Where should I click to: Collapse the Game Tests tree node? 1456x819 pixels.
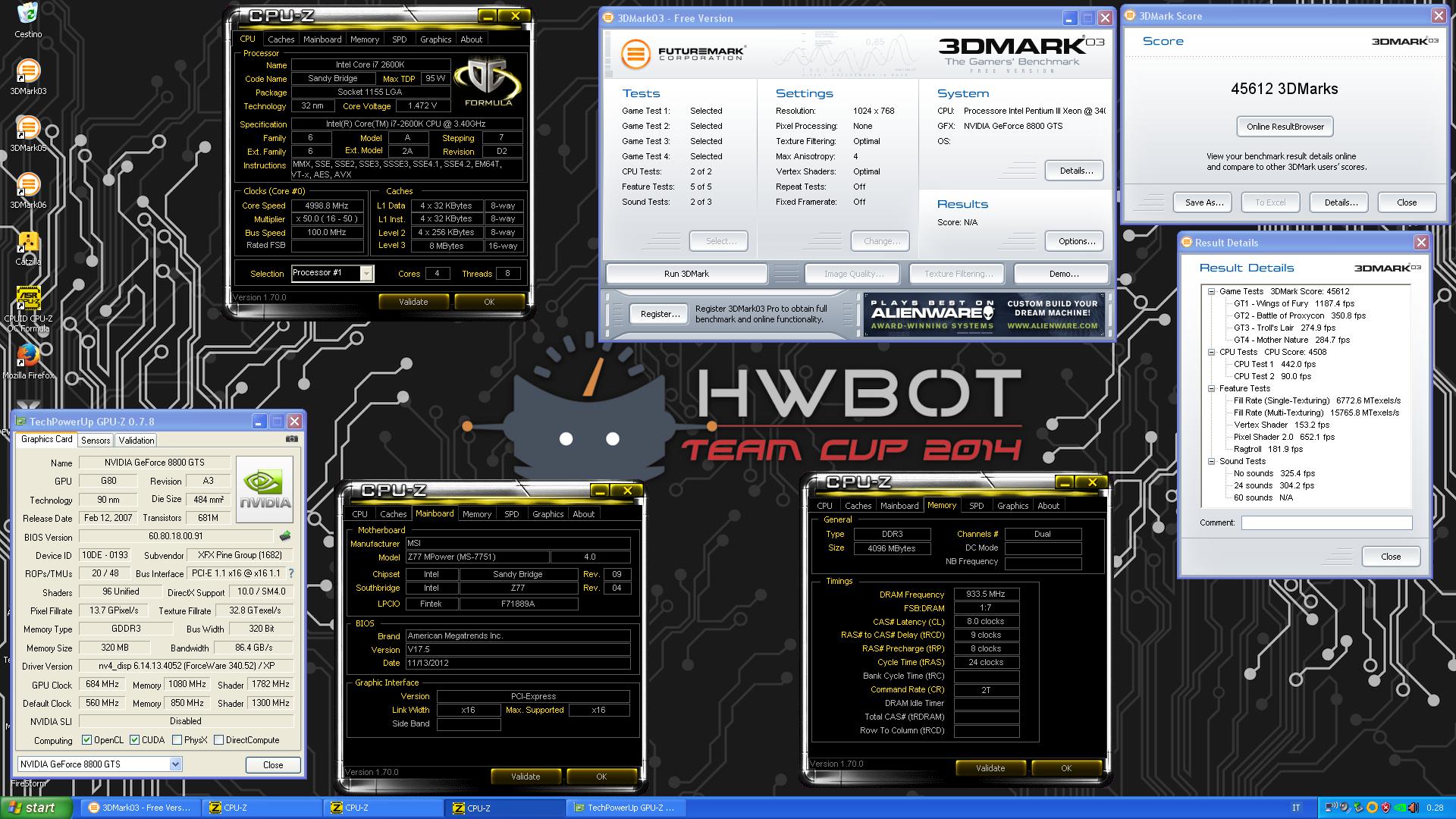[x=1212, y=291]
